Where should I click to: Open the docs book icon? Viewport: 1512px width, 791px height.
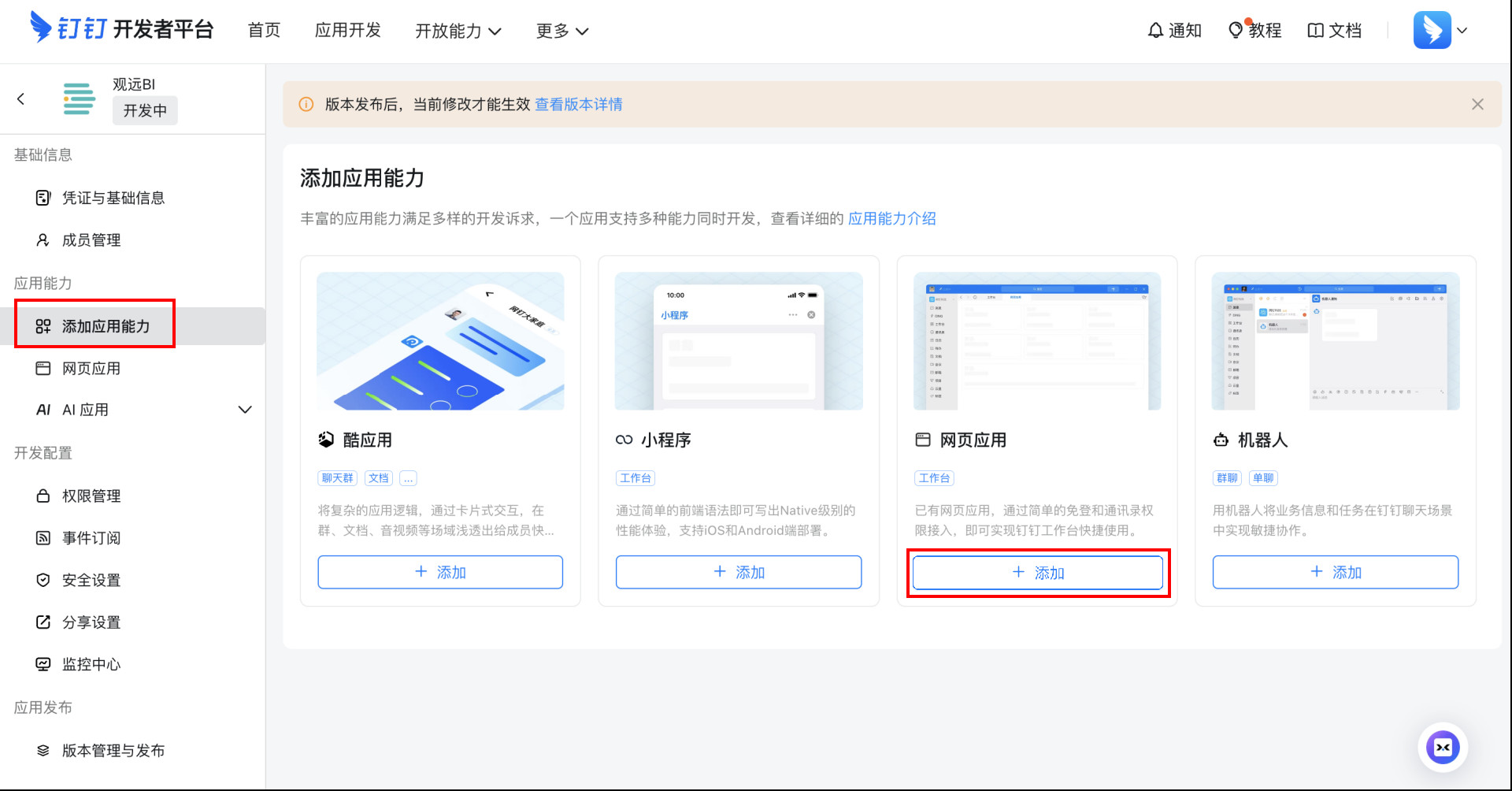pos(1315,31)
